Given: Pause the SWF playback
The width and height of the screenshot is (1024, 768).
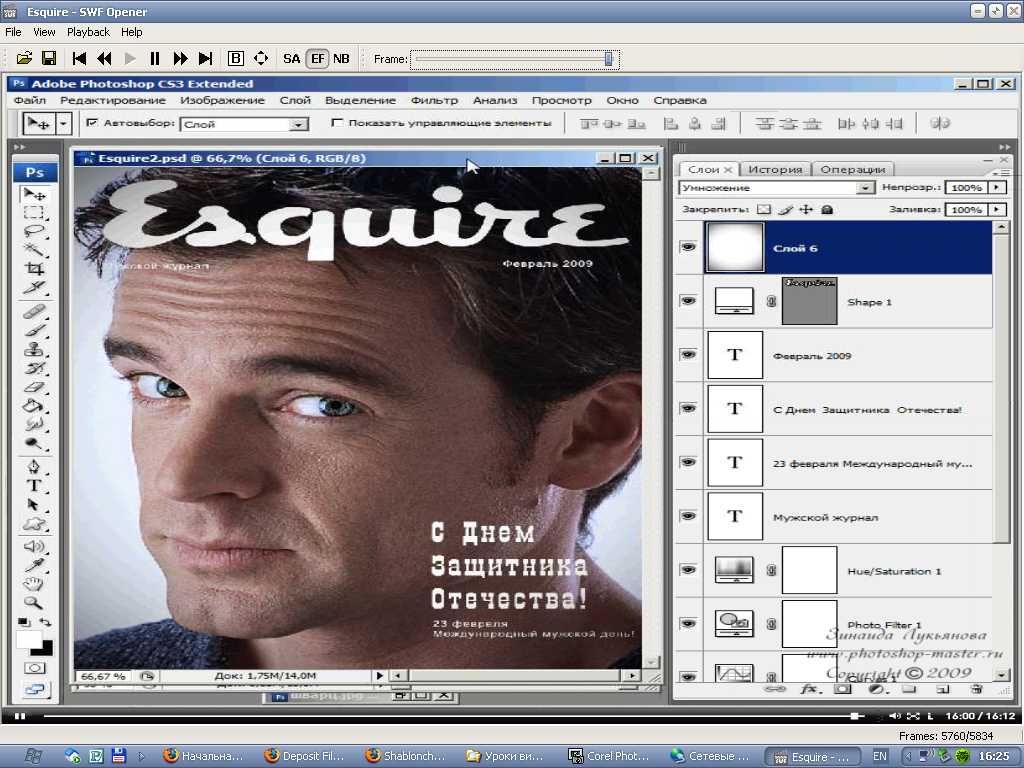Looking at the screenshot, I should 155,58.
